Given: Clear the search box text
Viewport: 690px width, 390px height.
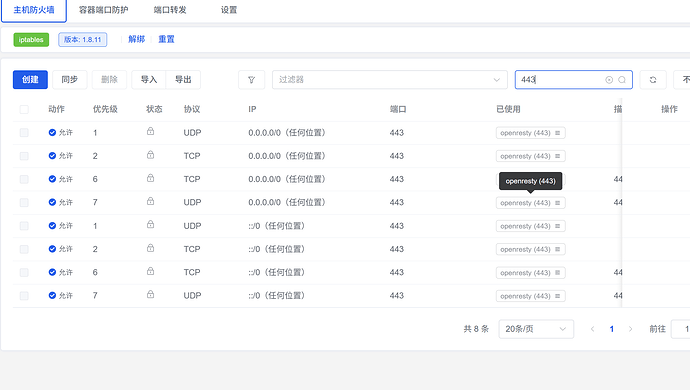Looking at the screenshot, I should pyautogui.click(x=609, y=80).
